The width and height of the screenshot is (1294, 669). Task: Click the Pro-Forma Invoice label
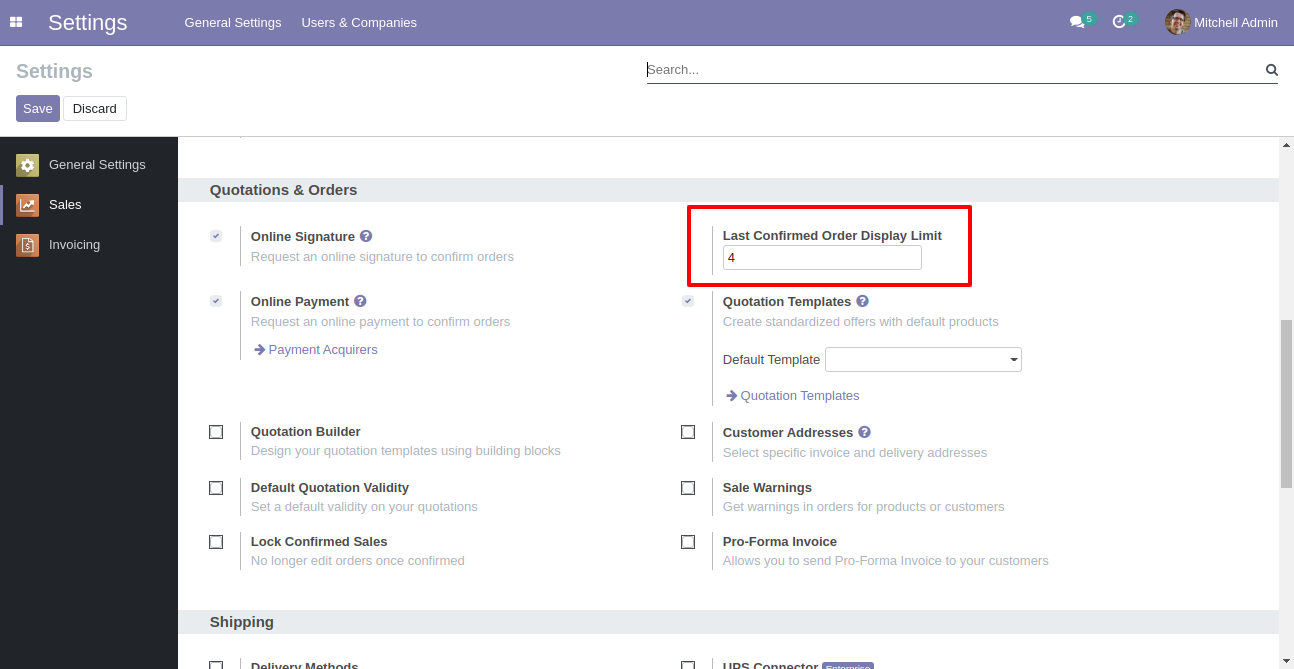coord(780,542)
